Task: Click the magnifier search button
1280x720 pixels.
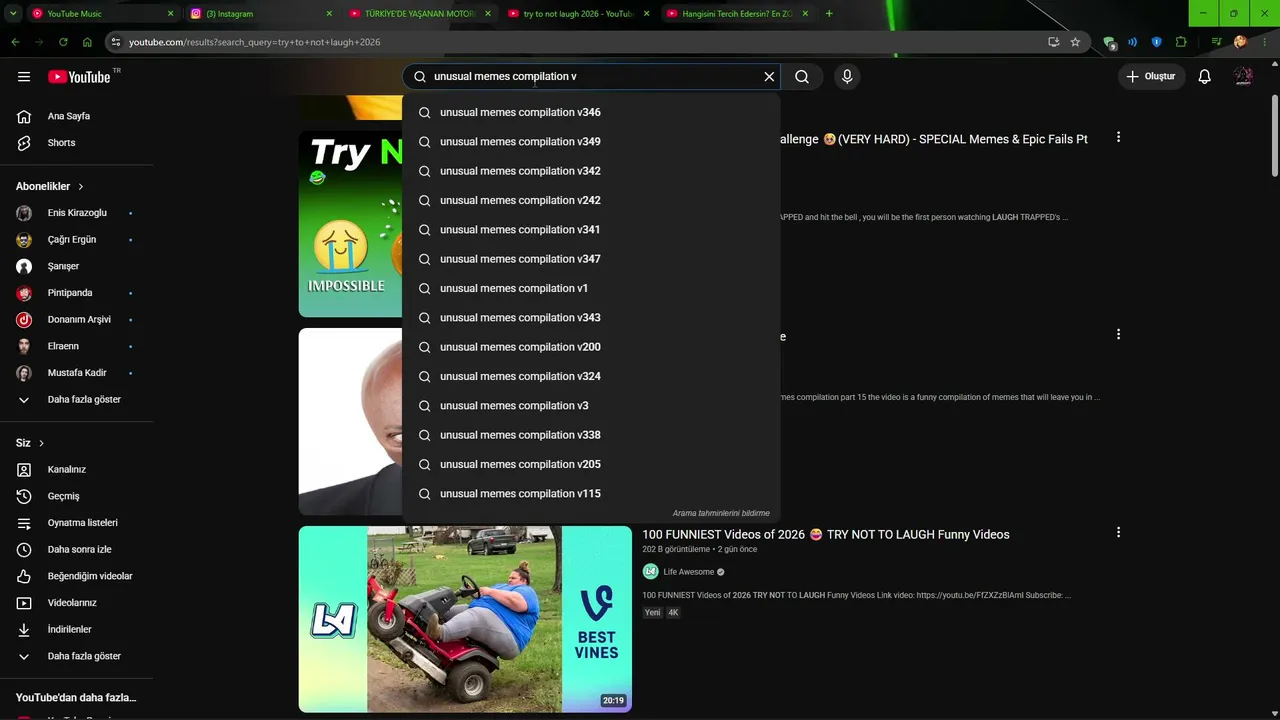Action: pyautogui.click(x=802, y=77)
